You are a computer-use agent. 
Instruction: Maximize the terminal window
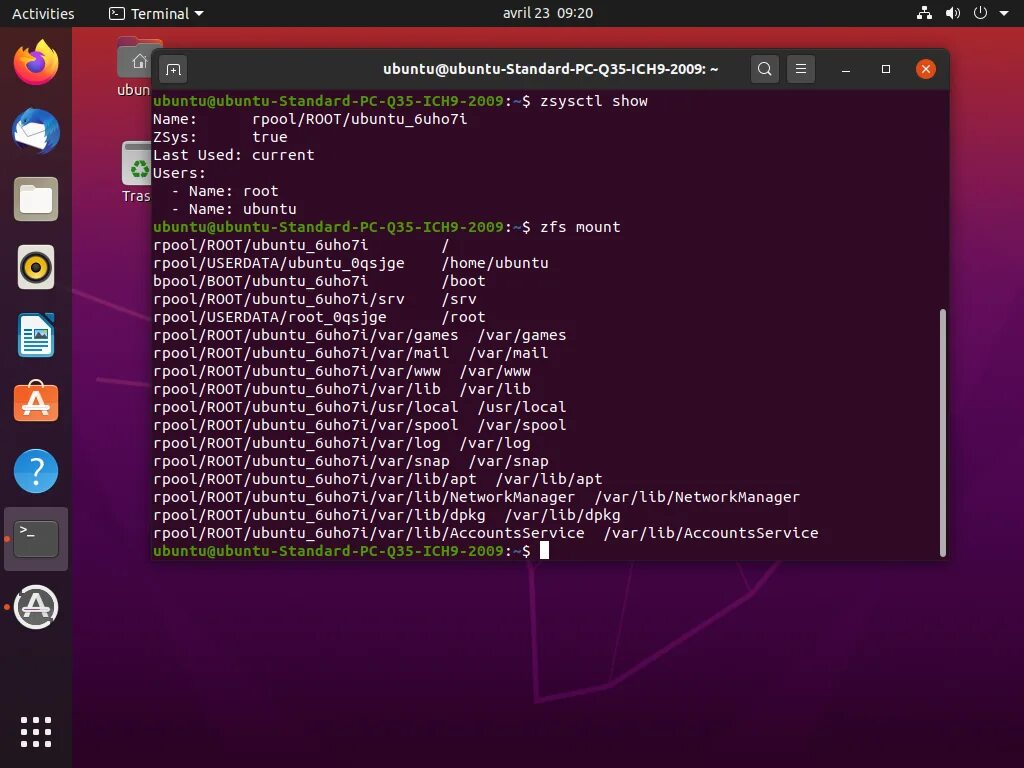click(x=886, y=69)
